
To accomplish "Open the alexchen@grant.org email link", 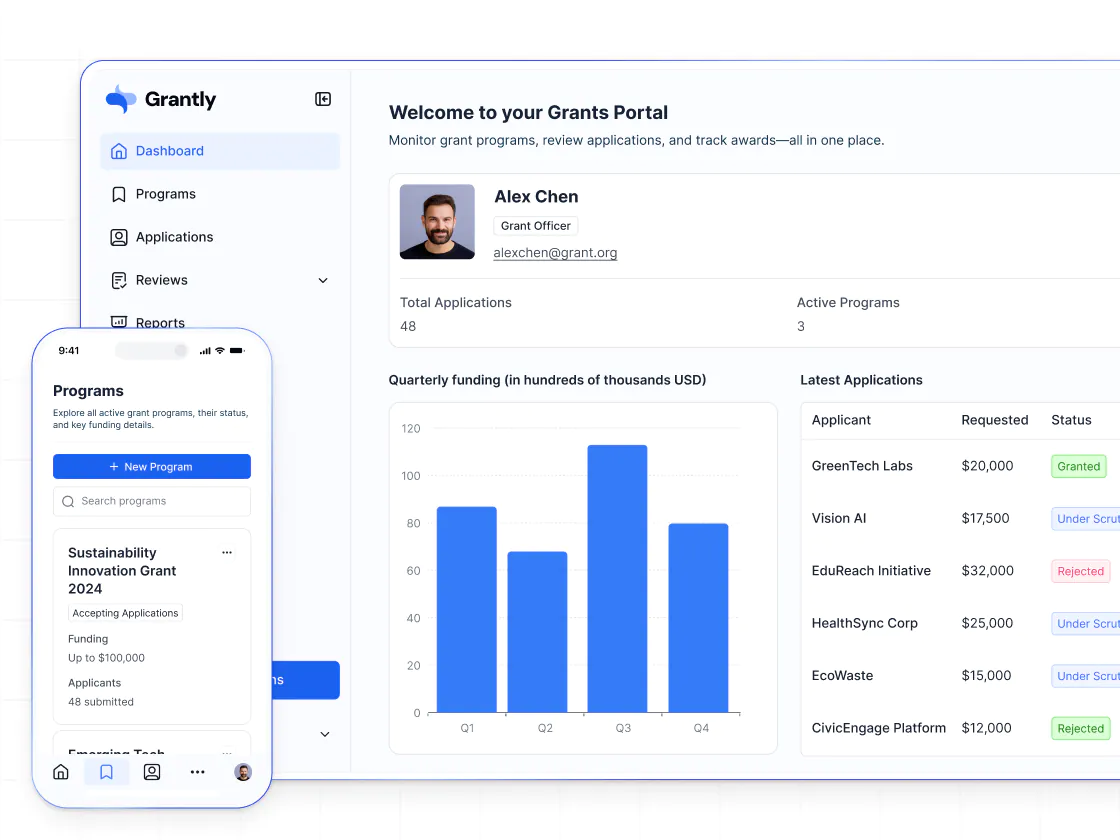I will (x=555, y=253).
